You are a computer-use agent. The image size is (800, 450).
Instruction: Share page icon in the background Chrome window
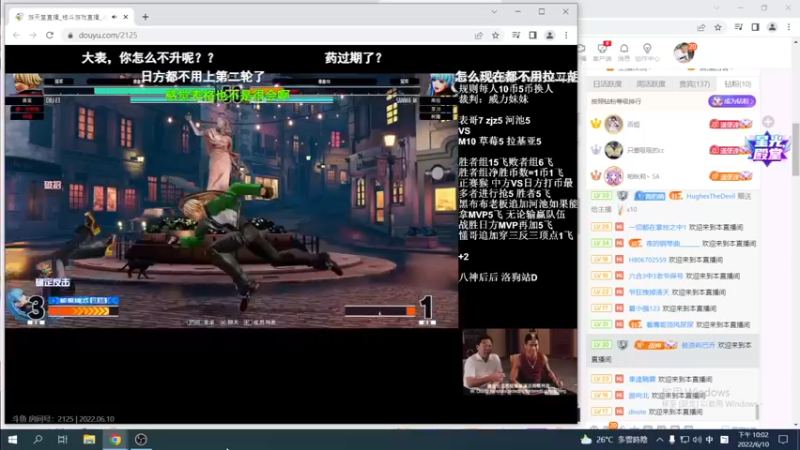pyautogui.click(x=701, y=27)
